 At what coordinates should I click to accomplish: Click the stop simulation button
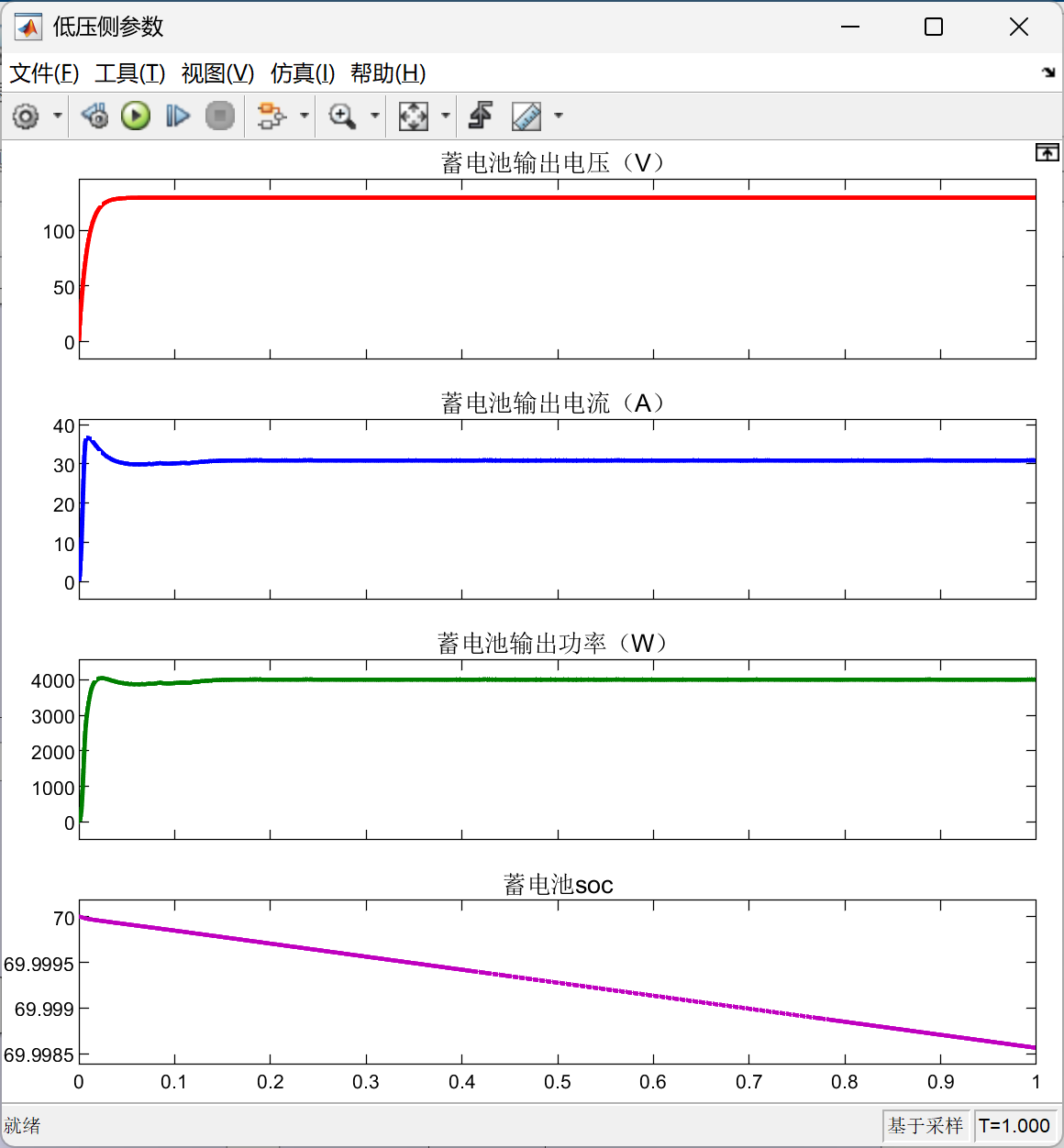(x=220, y=116)
